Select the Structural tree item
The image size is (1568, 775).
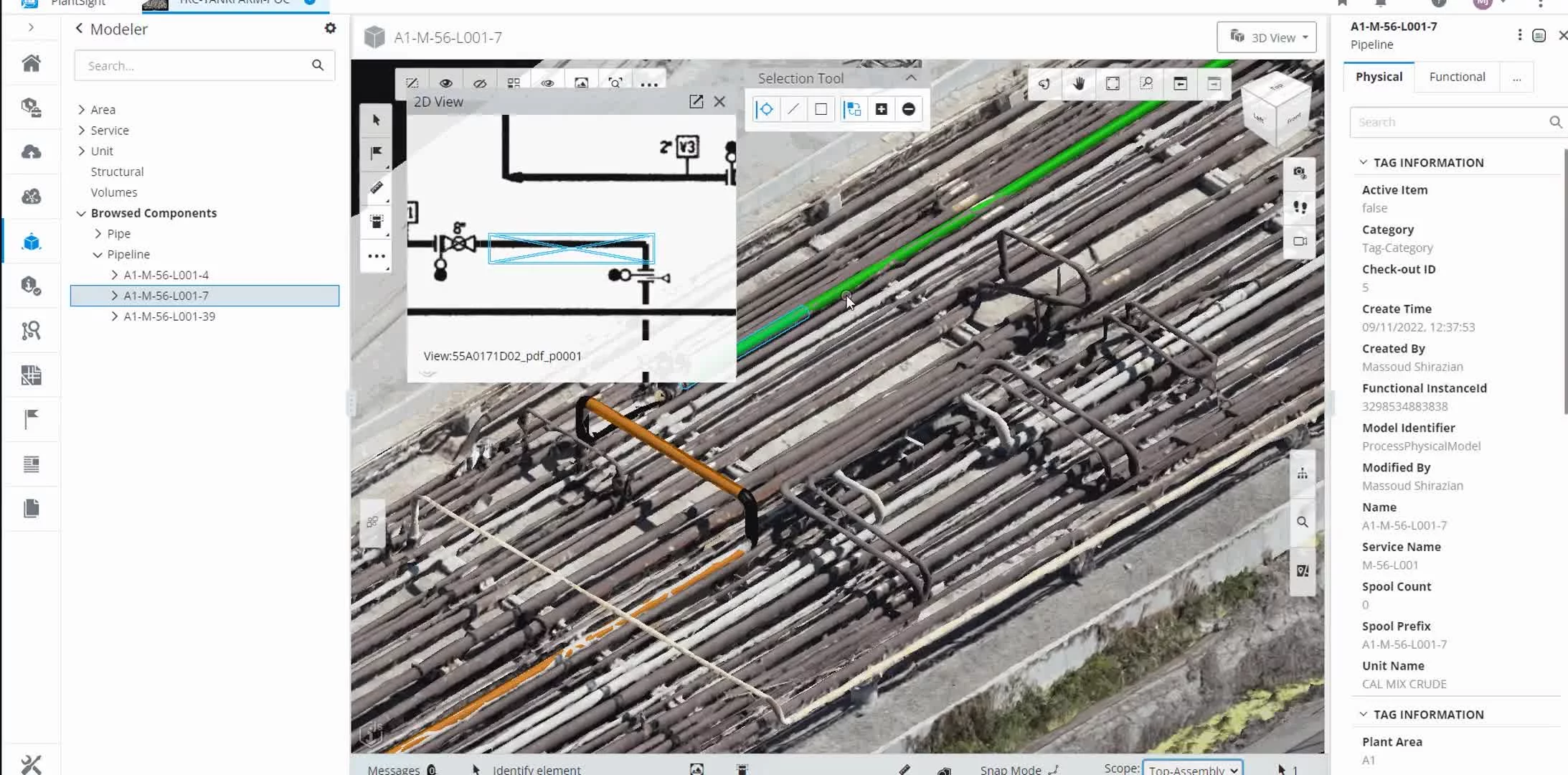coord(117,172)
